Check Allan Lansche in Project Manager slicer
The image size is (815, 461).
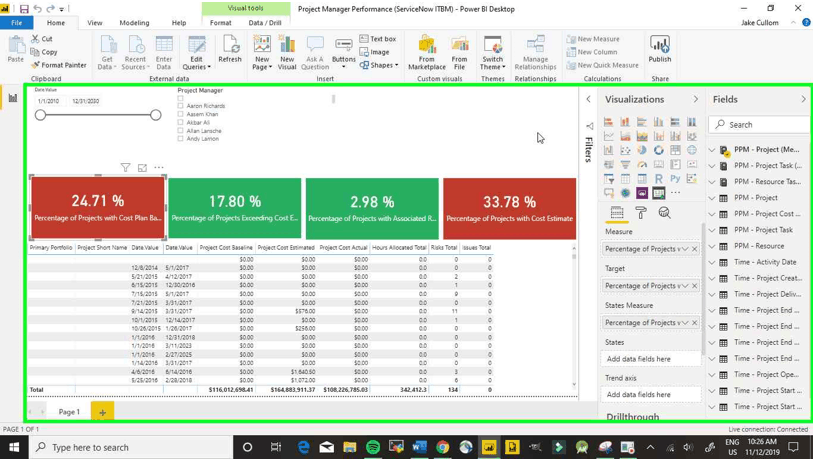pyautogui.click(x=180, y=130)
